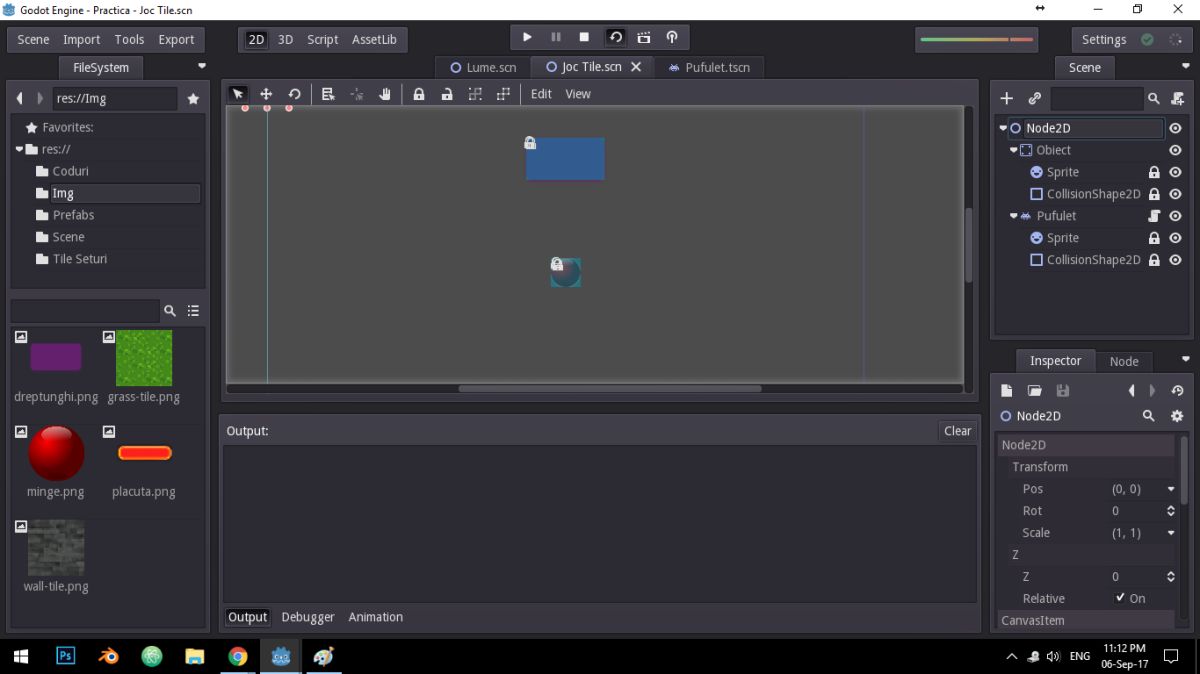Image resolution: width=1200 pixels, height=674 pixels.
Task: Pause the running scene
Action: [x=556, y=37]
